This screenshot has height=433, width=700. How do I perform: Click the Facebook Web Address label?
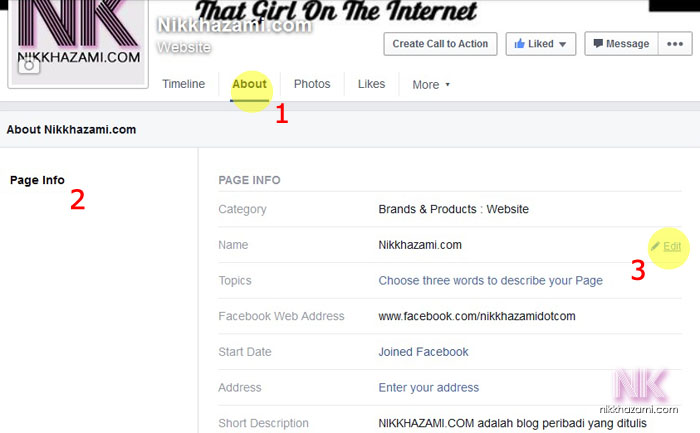[281, 316]
